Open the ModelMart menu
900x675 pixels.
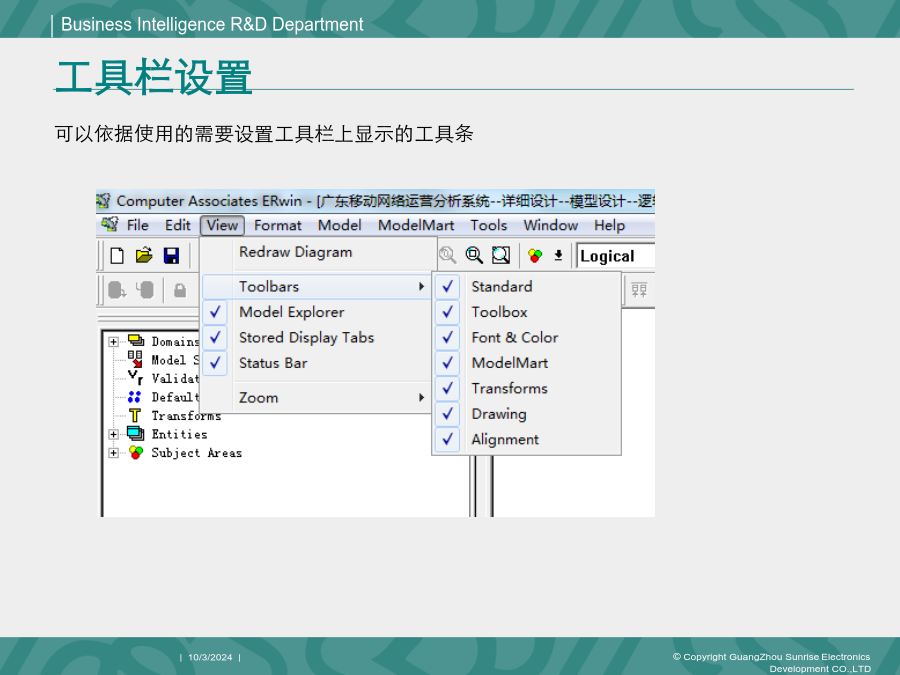point(416,225)
